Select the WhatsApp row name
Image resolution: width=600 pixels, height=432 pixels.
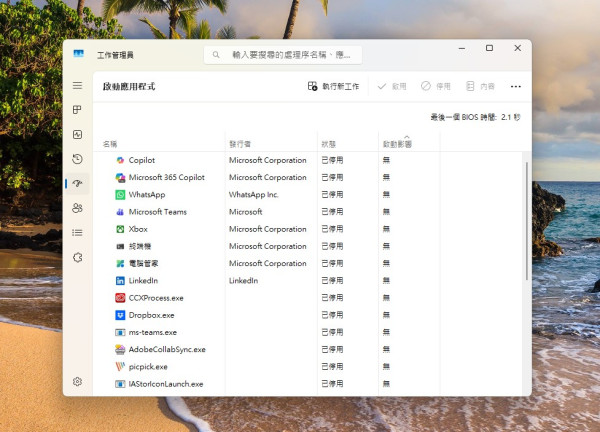[147, 194]
